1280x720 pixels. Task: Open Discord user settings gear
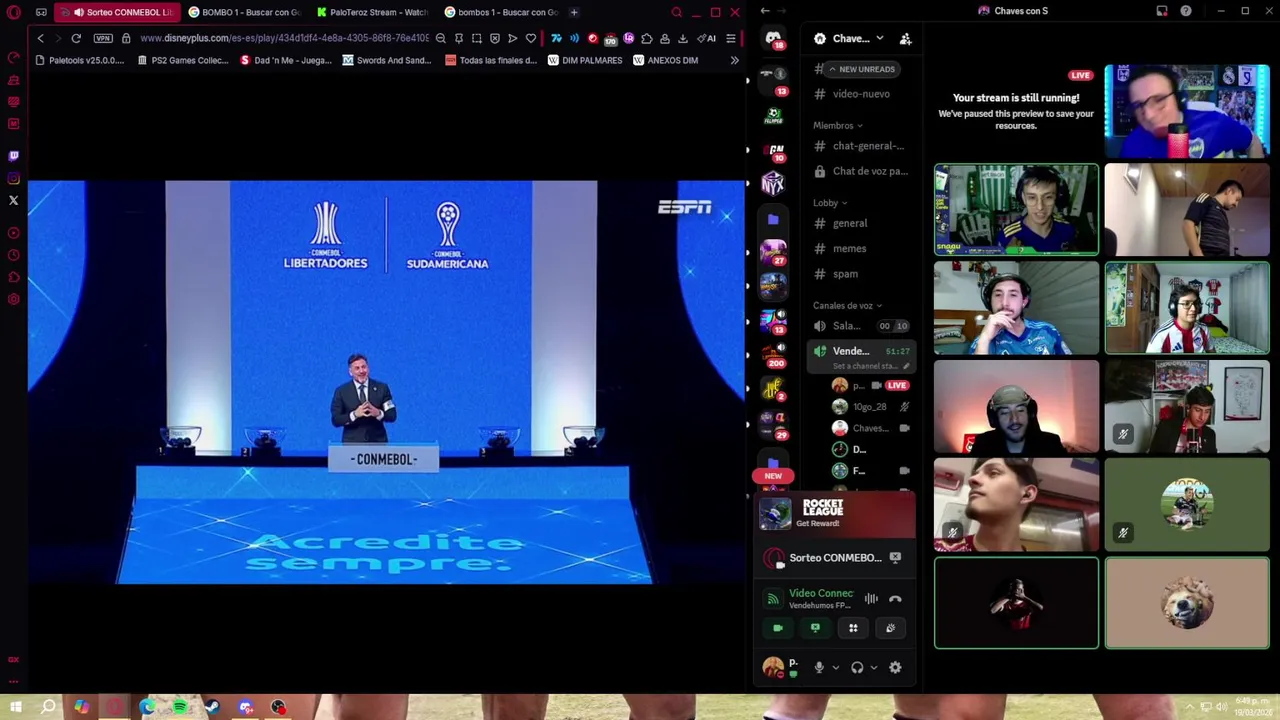(x=895, y=667)
